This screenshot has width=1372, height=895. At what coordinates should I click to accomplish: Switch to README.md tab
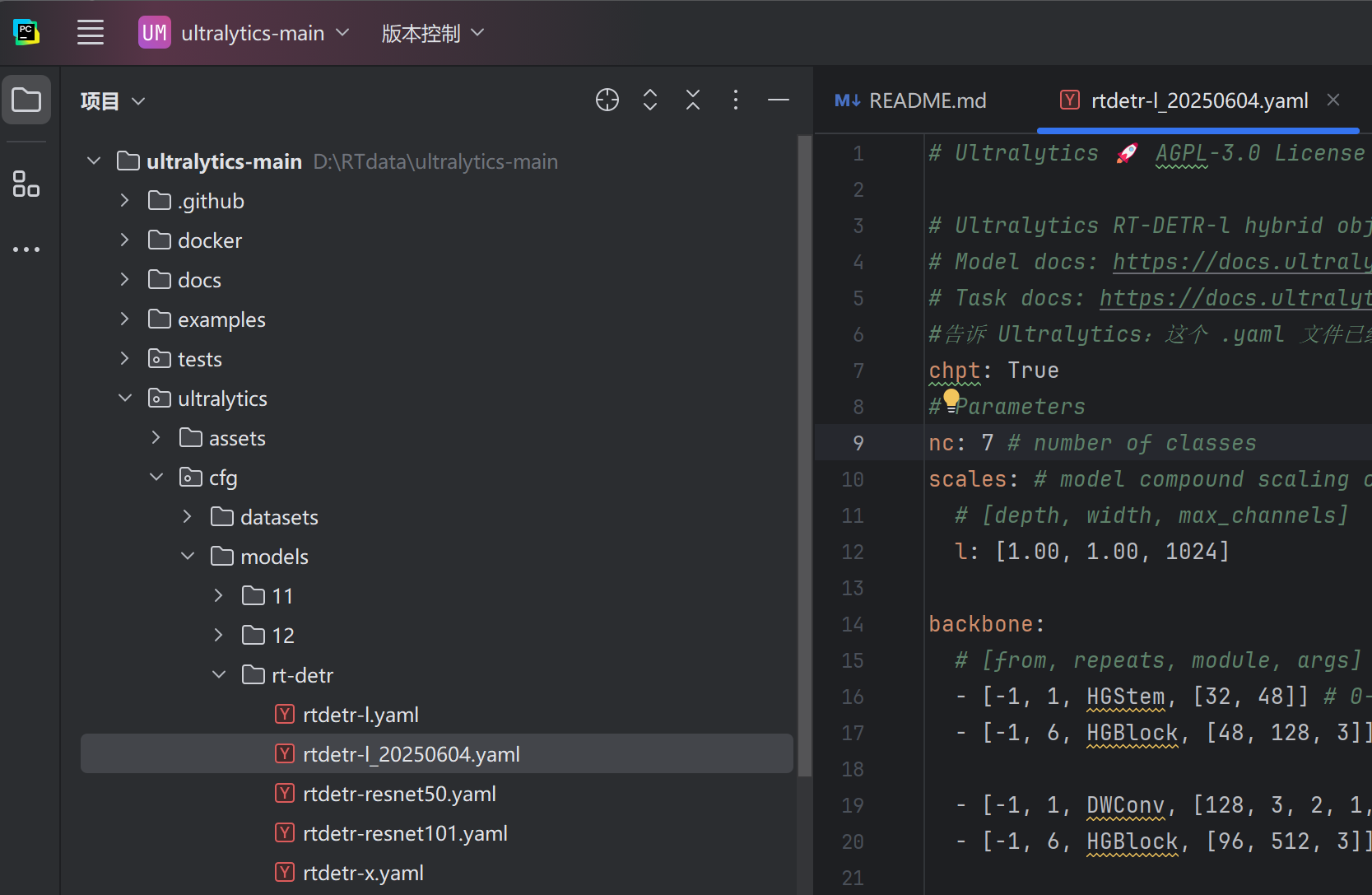pyautogui.click(x=910, y=100)
